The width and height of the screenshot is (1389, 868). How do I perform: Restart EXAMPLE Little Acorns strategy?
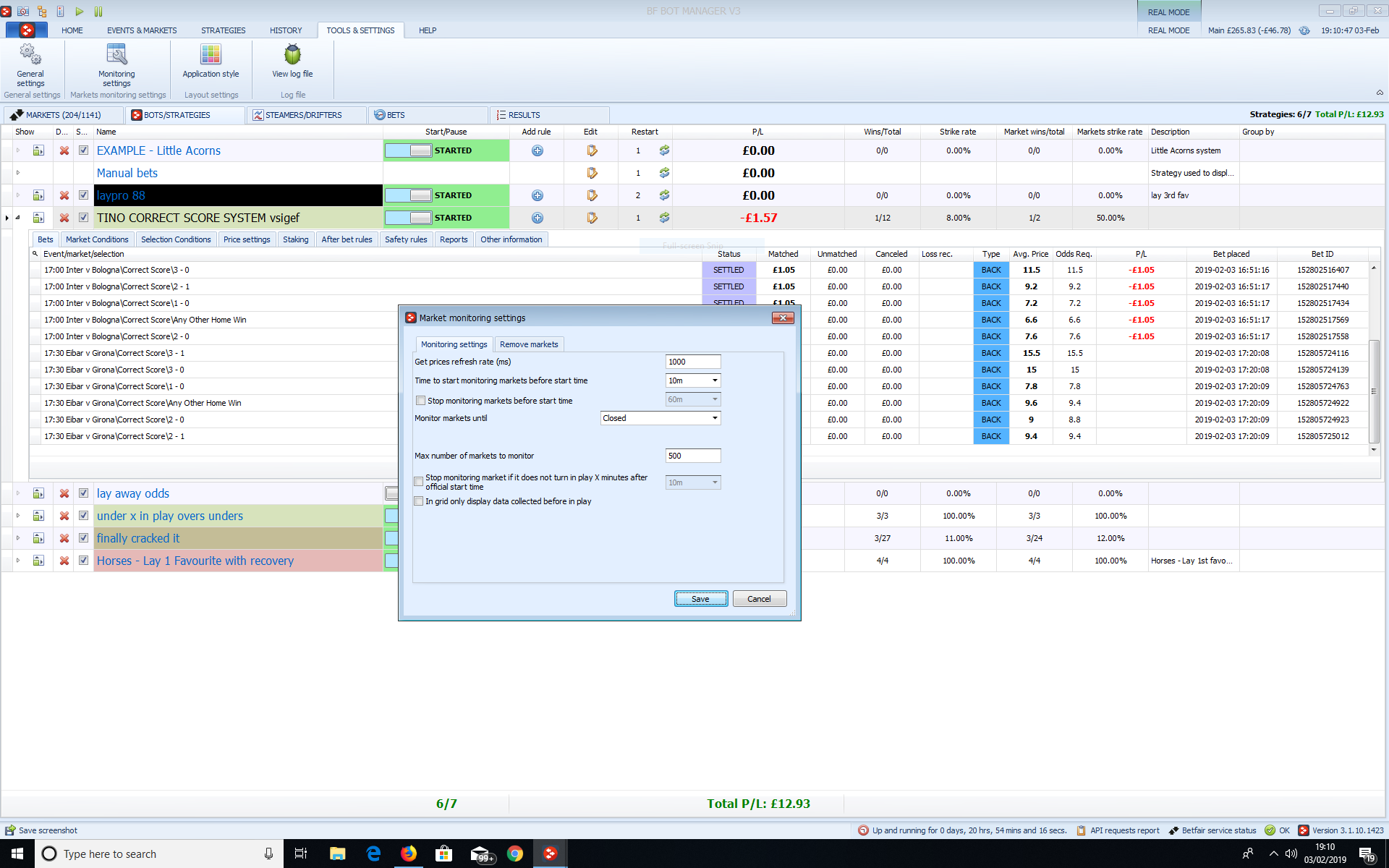pos(664,150)
